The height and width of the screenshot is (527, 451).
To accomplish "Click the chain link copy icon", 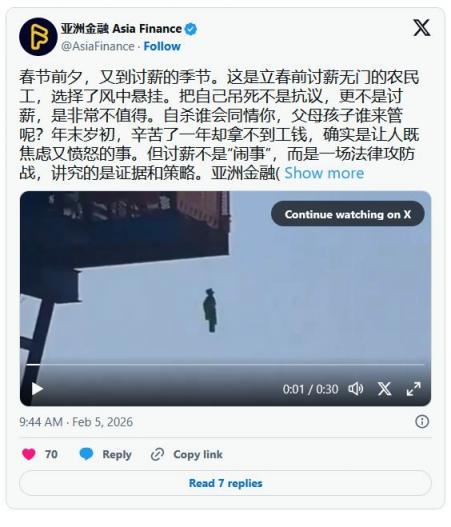I will click(x=157, y=454).
